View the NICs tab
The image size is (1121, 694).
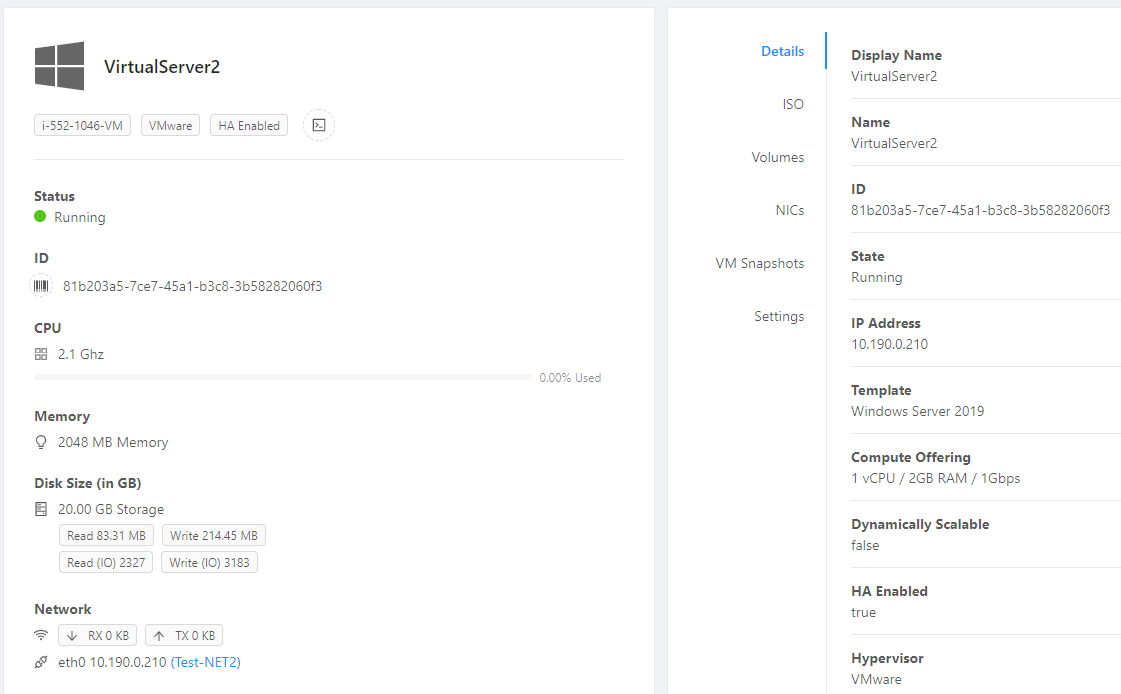click(790, 210)
